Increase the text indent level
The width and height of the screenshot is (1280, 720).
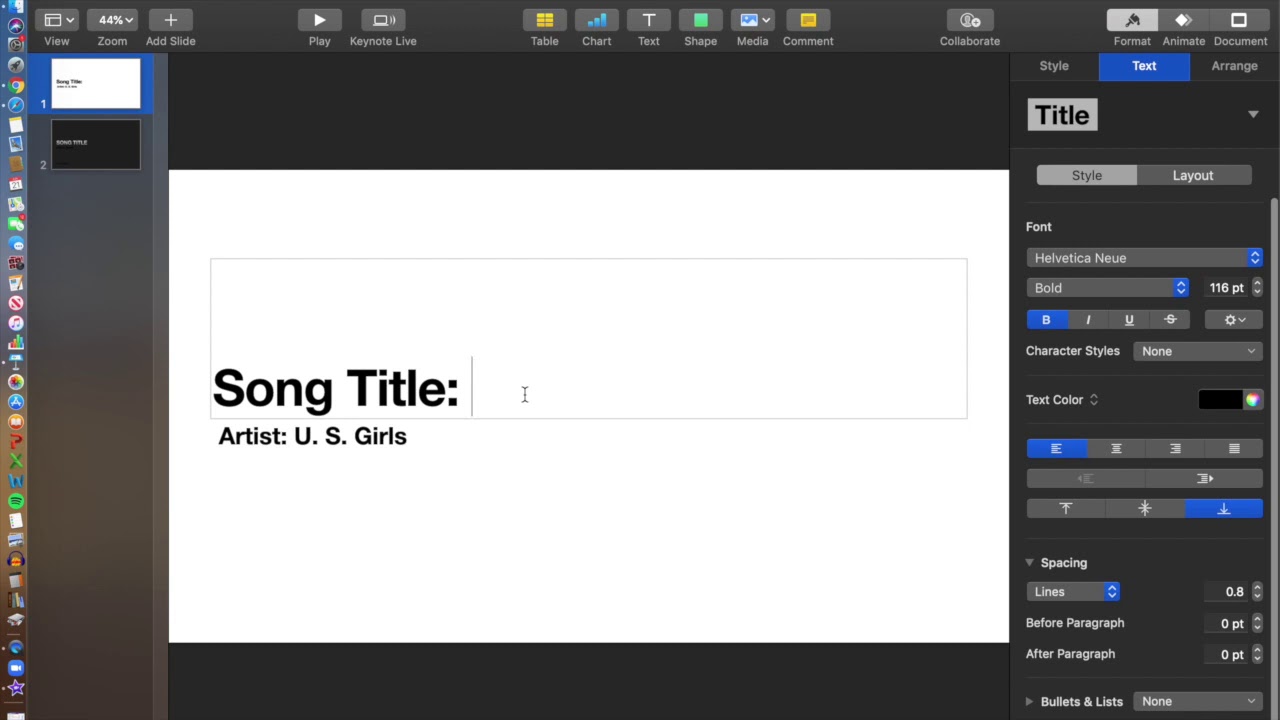pyautogui.click(x=1204, y=479)
